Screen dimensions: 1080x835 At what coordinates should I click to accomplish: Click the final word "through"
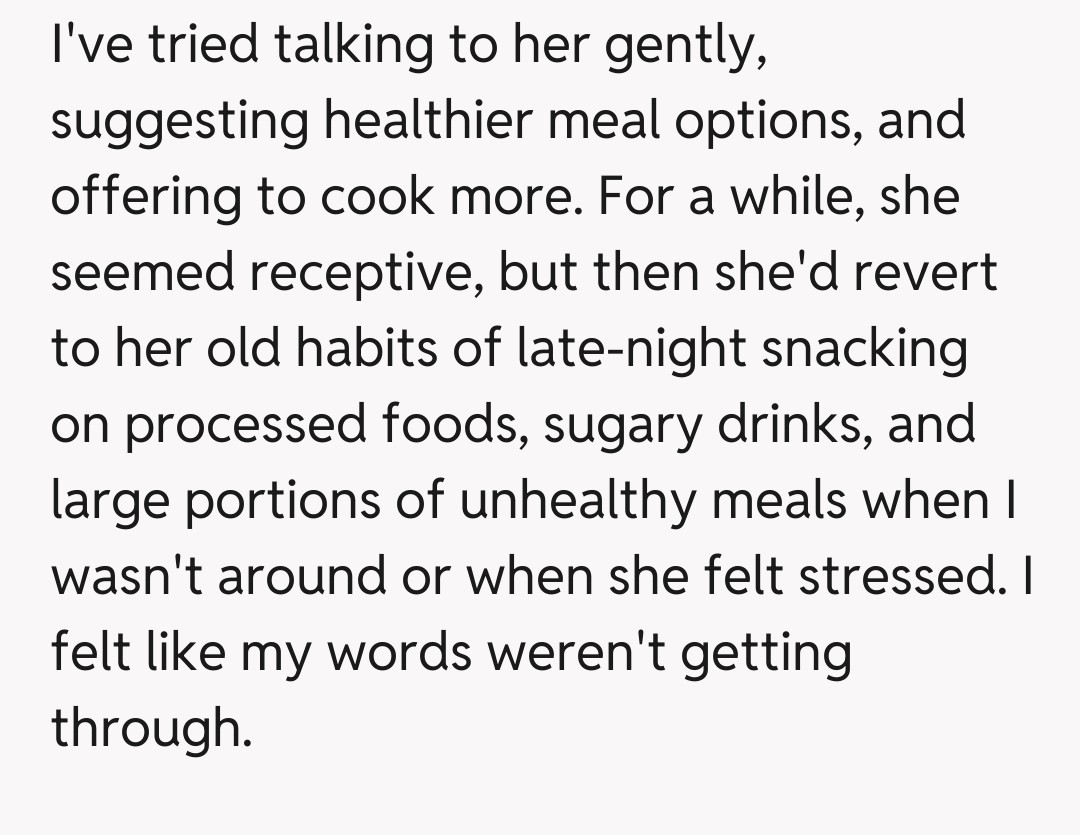click(x=147, y=728)
